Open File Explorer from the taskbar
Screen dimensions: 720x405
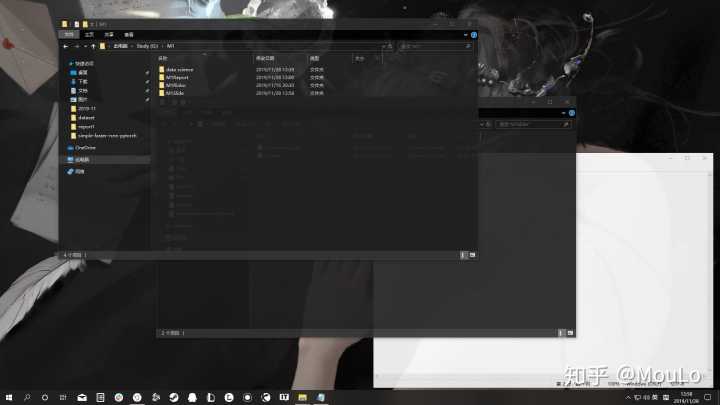coord(303,398)
